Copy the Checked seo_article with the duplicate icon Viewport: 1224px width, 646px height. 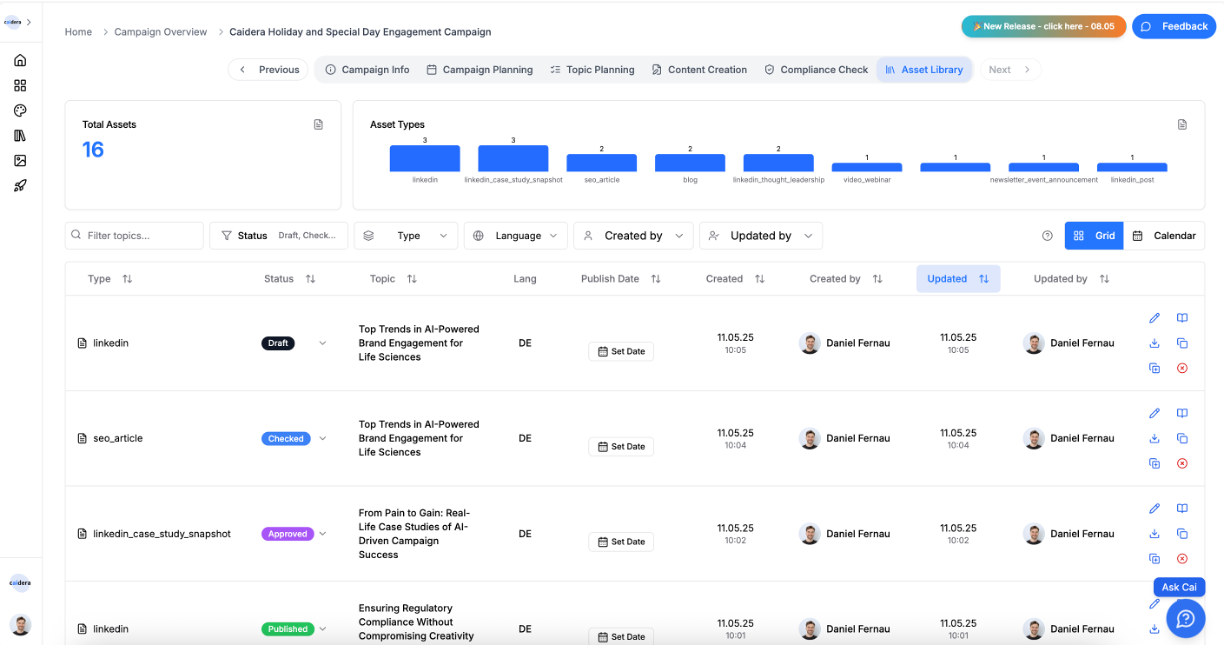[1183, 438]
